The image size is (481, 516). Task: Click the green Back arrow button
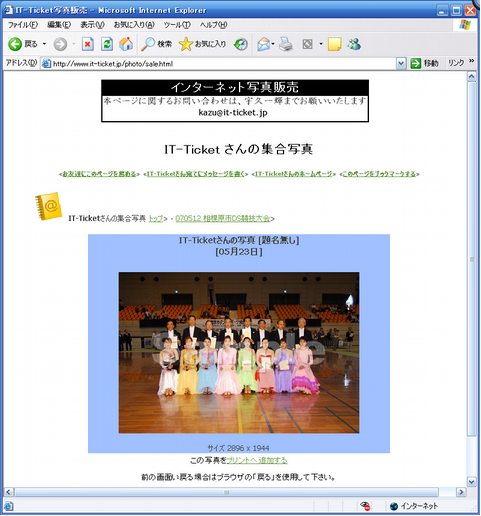[15, 44]
